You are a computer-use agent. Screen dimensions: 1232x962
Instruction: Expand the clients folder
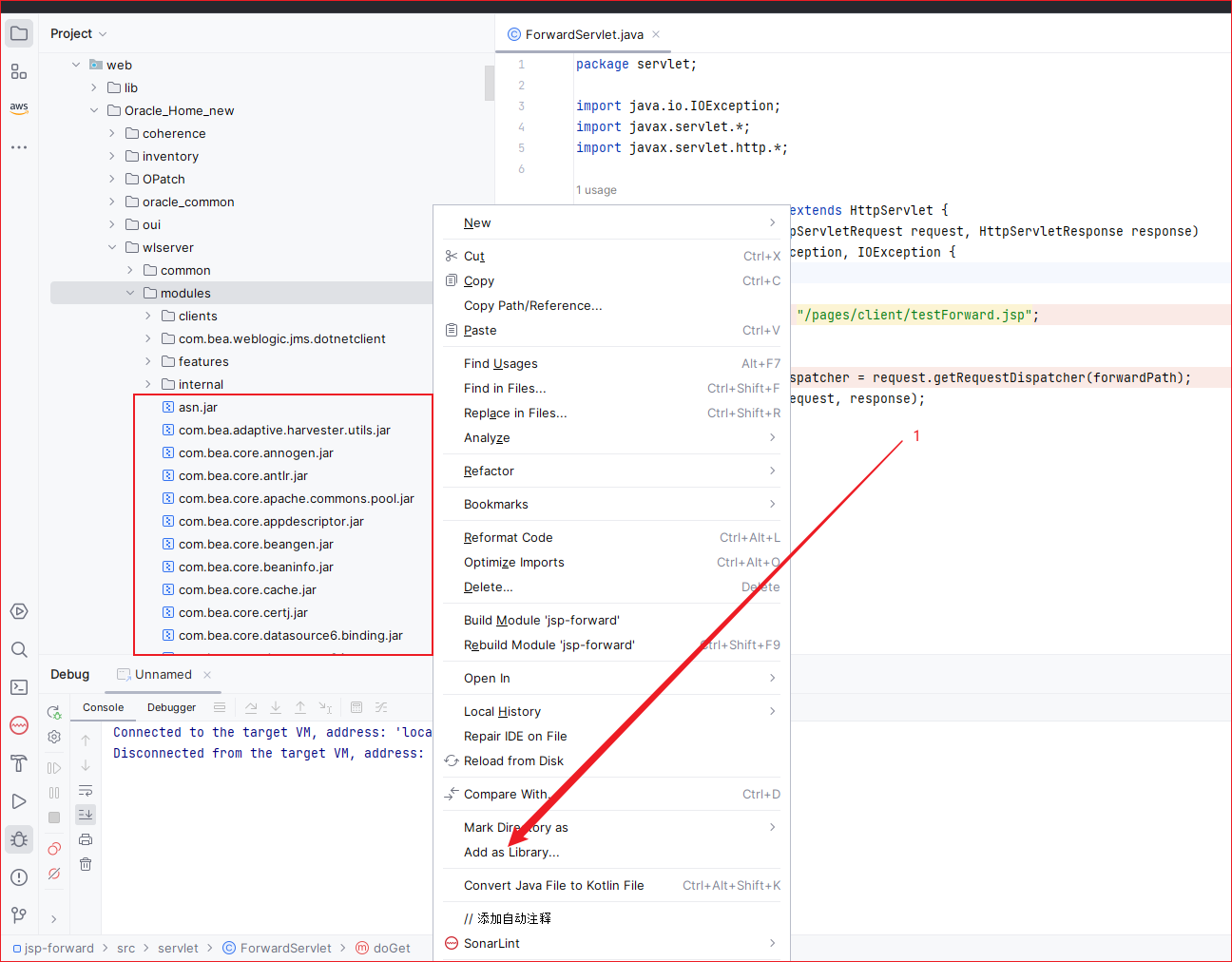[148, 316]
